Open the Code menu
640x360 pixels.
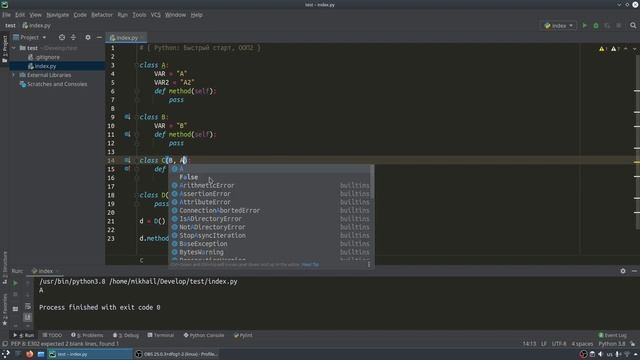[80, 15]
